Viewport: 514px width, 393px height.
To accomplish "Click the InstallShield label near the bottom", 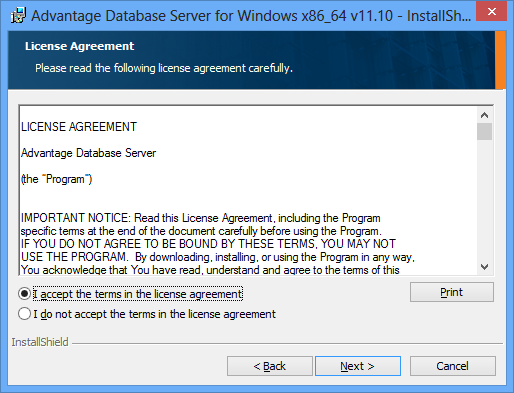I will (x=40, y=342).
